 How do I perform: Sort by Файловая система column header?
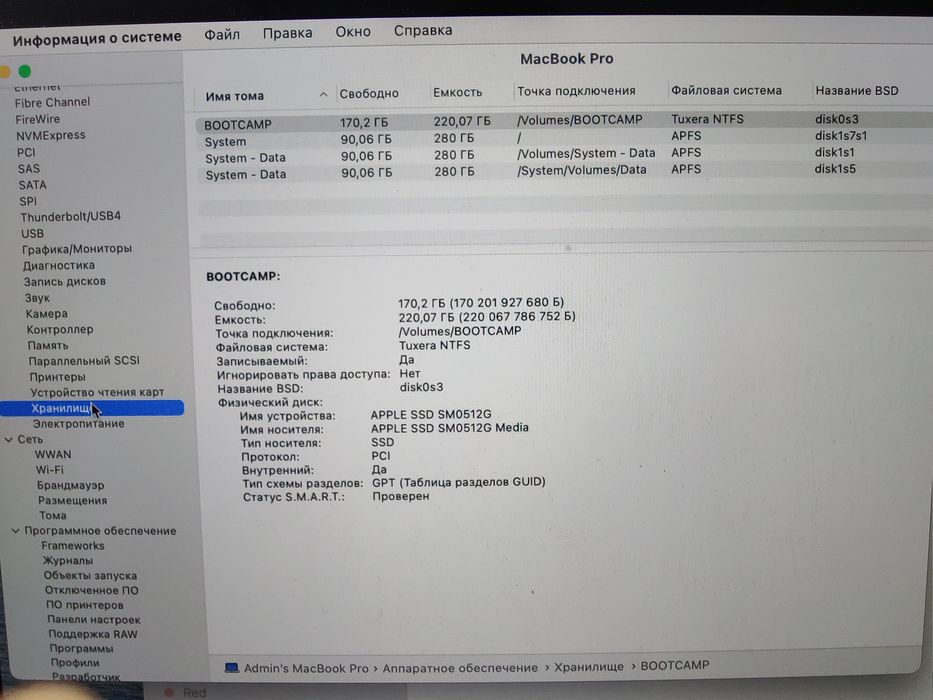(727, 90)
